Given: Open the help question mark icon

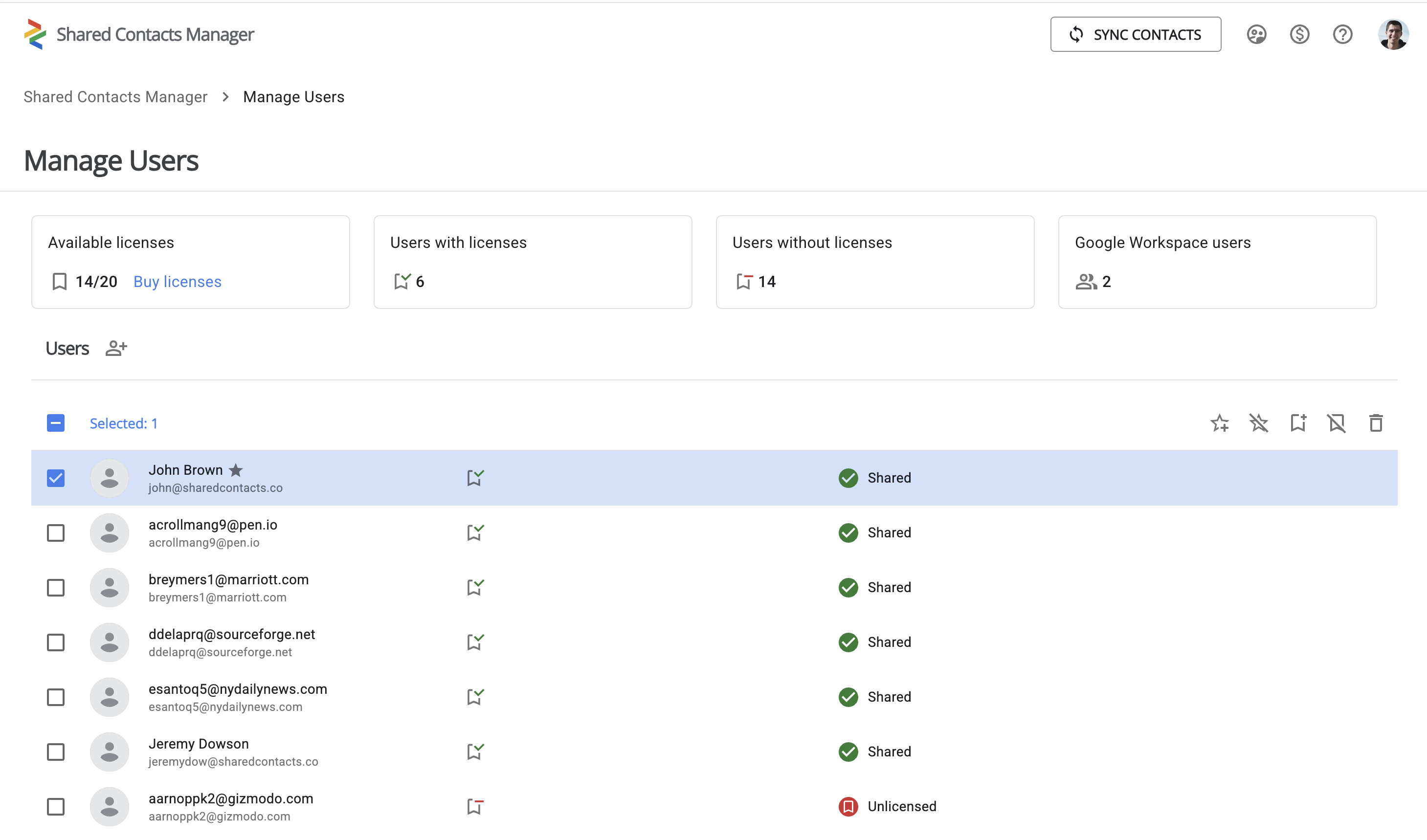Looking at the screenshot, I should click(1342, 35).
